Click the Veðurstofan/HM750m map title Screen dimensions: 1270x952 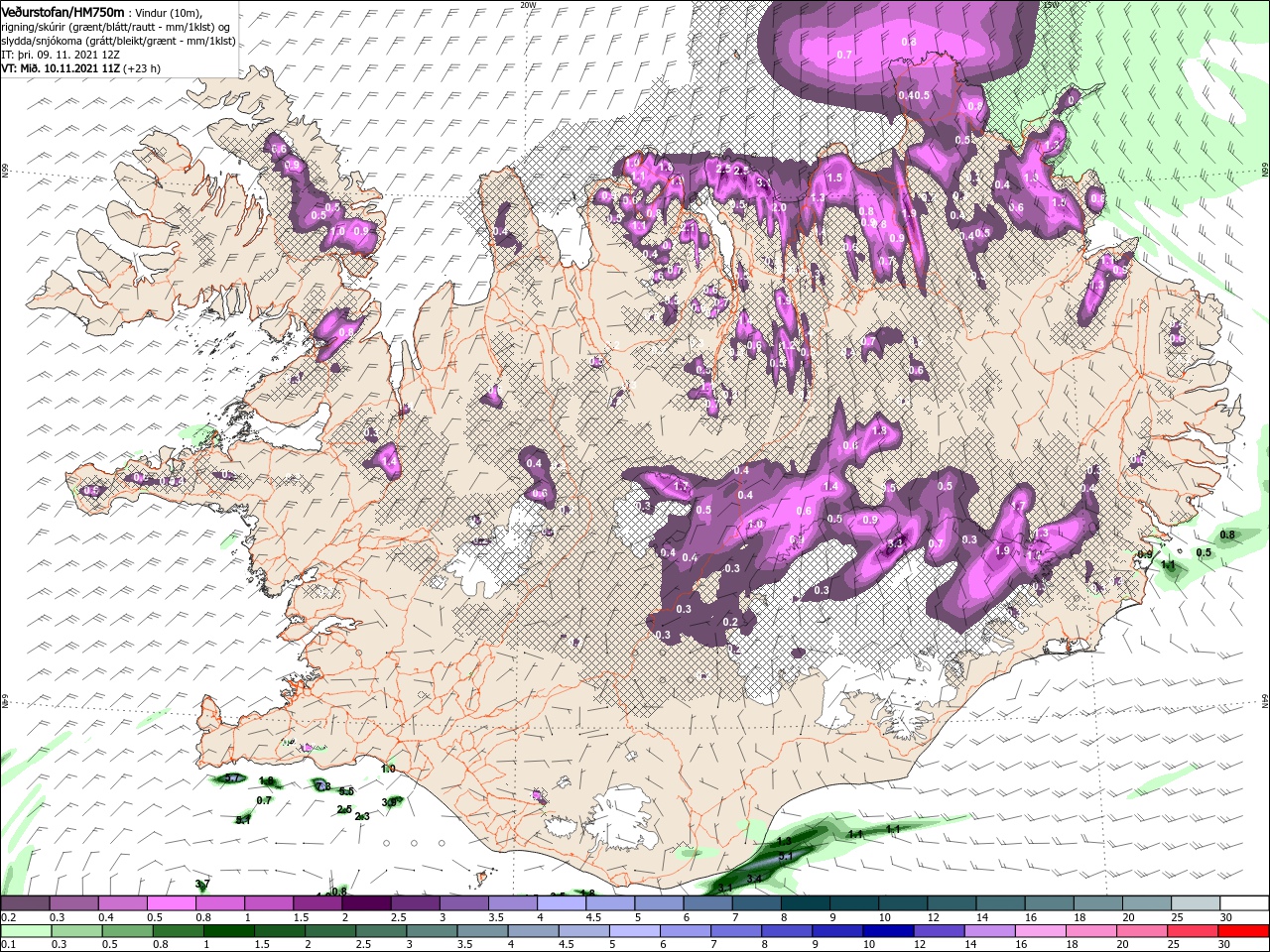(63, 11)
